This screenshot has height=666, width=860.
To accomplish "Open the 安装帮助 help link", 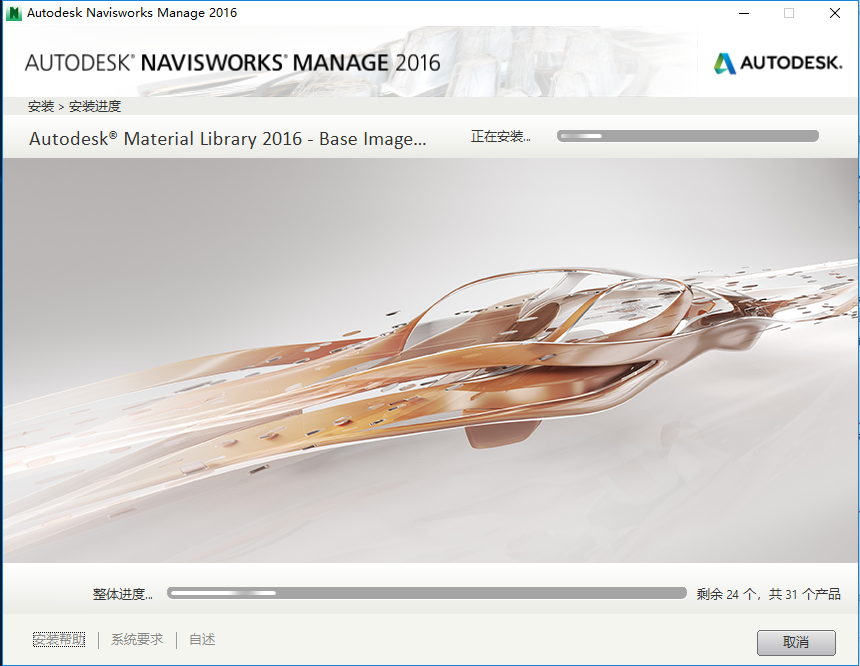I will click(59, 640).
